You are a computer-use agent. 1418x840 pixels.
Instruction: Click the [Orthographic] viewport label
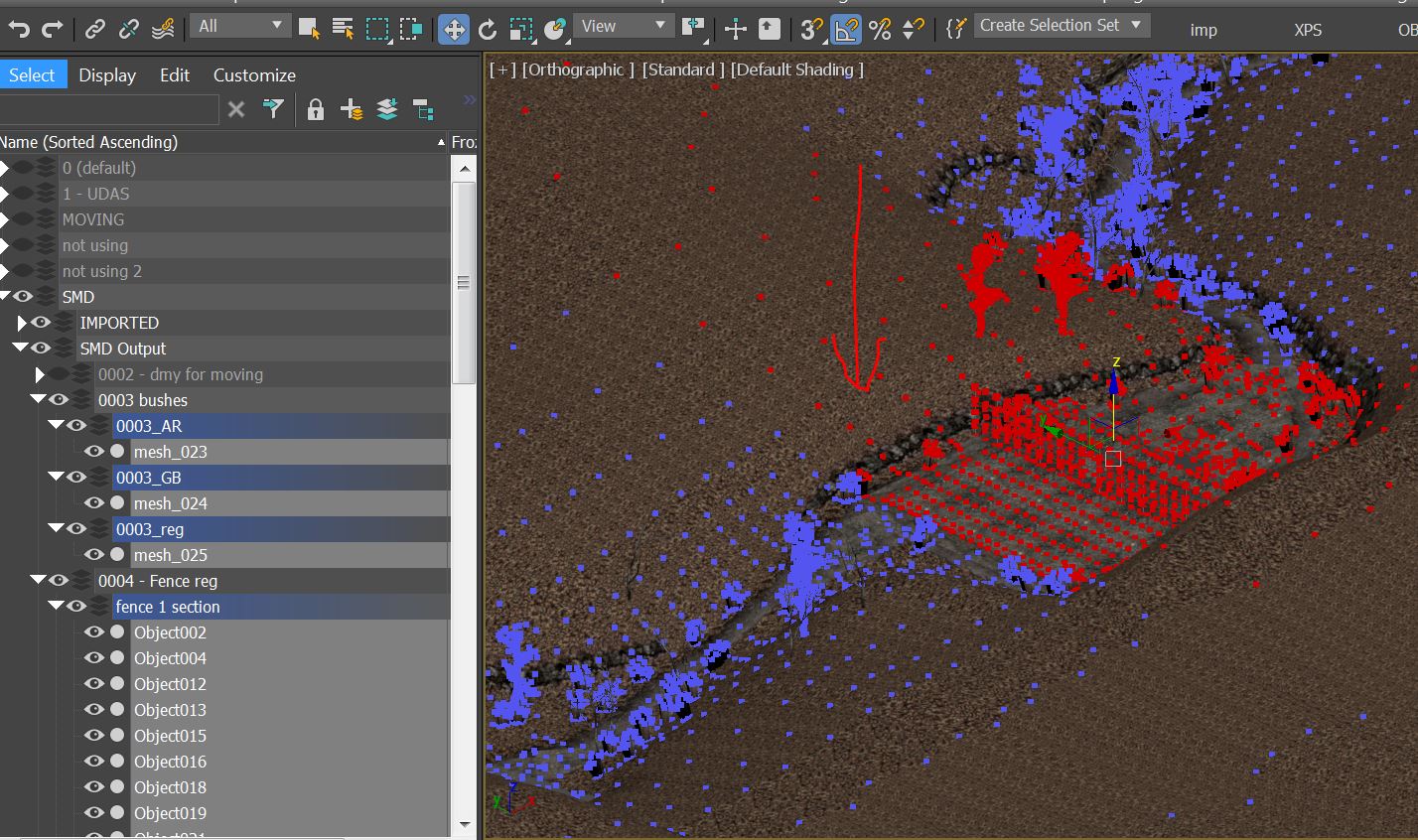click(578, 70)
